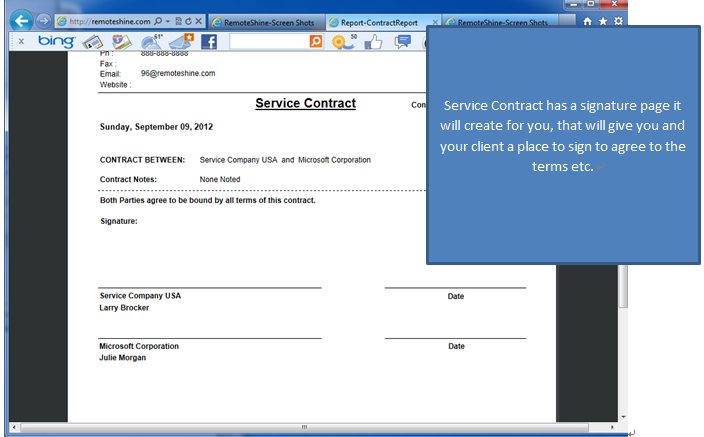The height and width of the screenshot is (437, 704).
Task: Click the search magnifier in address bar
Action: pos(158,21)
